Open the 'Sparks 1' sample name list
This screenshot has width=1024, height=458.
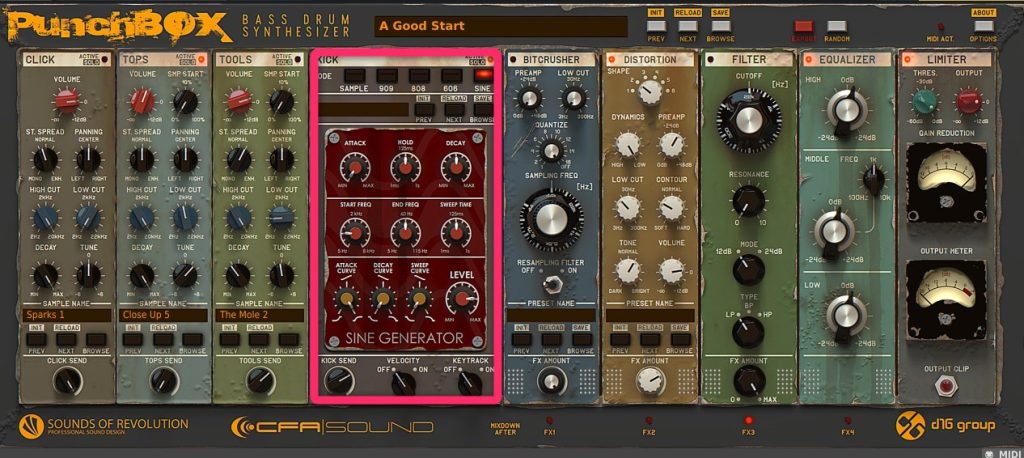click(66, 315)
